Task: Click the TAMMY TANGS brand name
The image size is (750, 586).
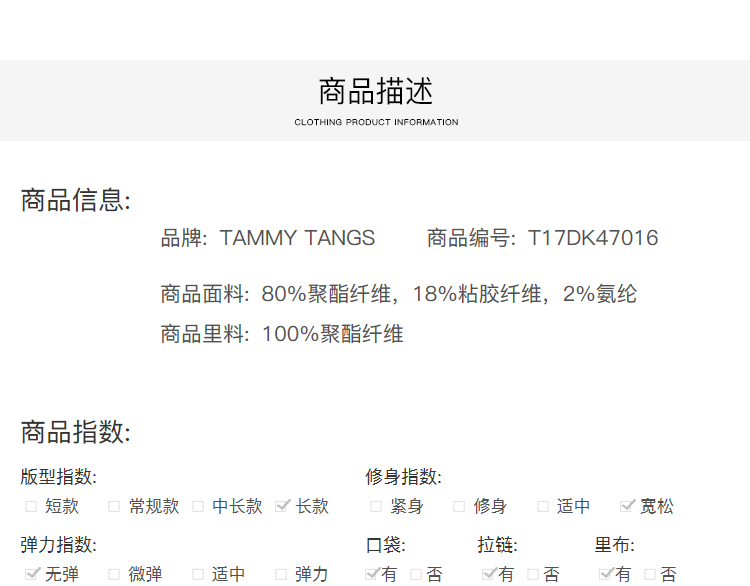Action: [x=297, y=238]
